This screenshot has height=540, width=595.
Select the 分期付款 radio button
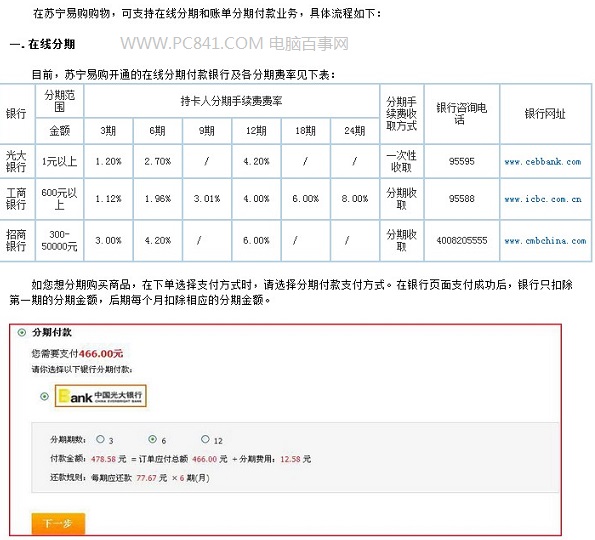pos(22,333)
